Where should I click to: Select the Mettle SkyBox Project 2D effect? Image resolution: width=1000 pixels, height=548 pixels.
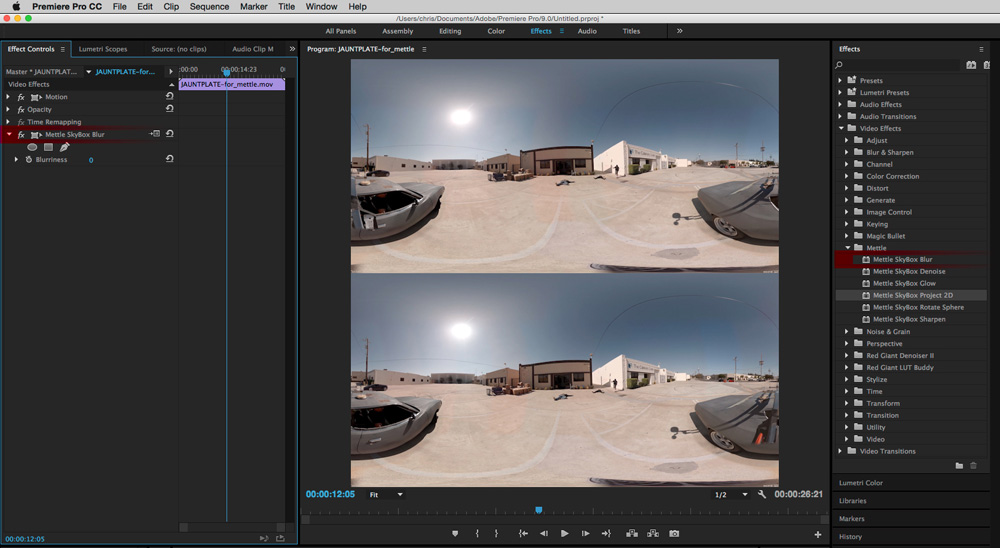click(912, 295)
